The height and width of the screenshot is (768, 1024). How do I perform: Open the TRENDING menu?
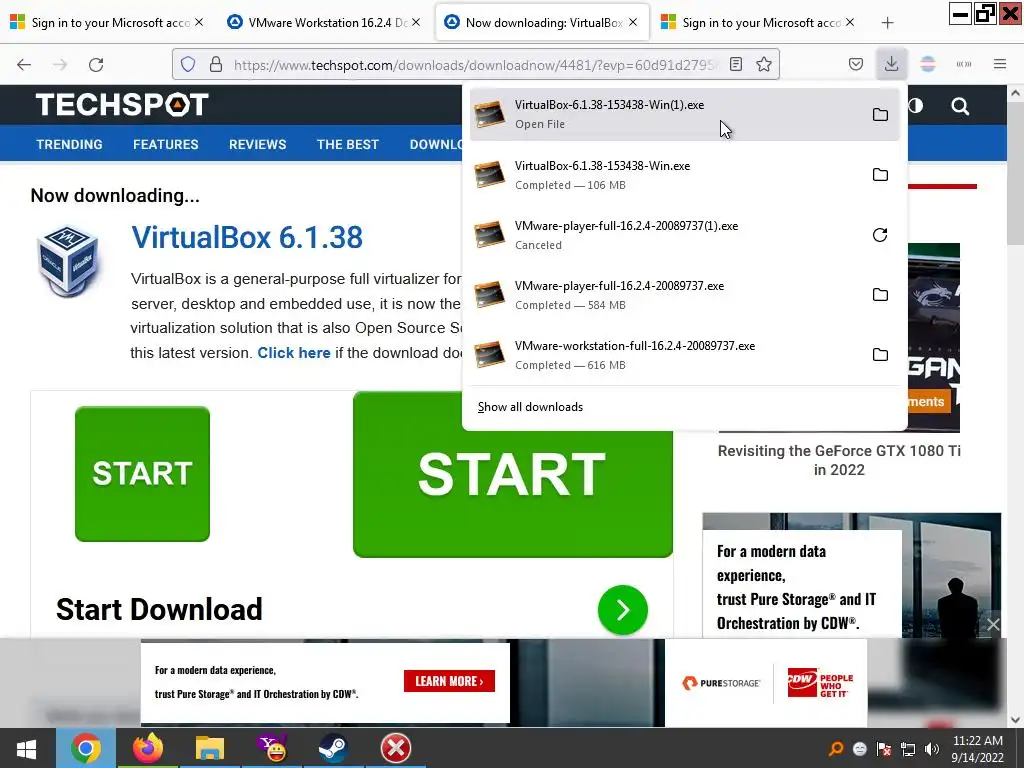[x=69, y=144]
